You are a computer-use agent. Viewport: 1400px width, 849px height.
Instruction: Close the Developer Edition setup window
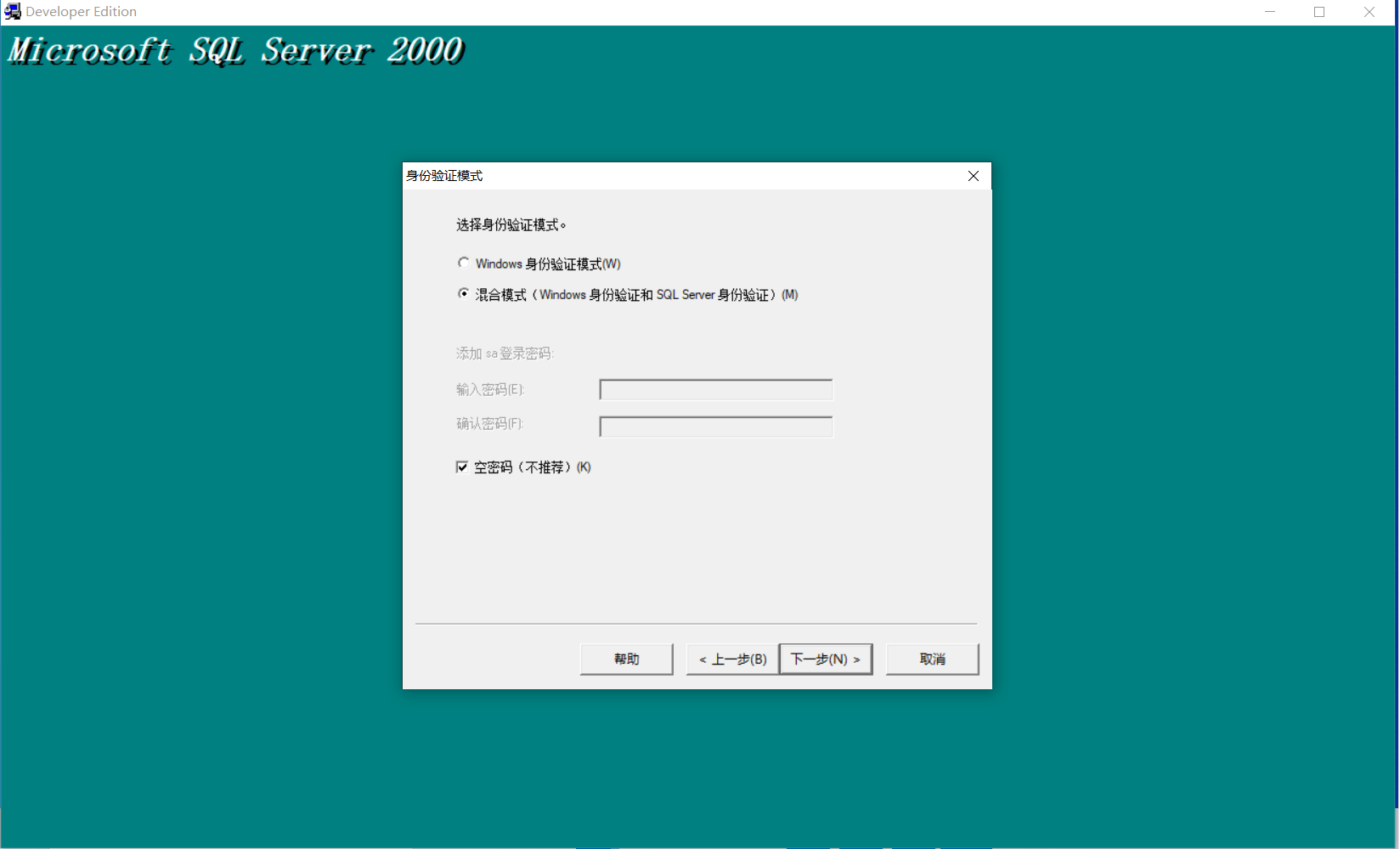[x=1369, y=12]
